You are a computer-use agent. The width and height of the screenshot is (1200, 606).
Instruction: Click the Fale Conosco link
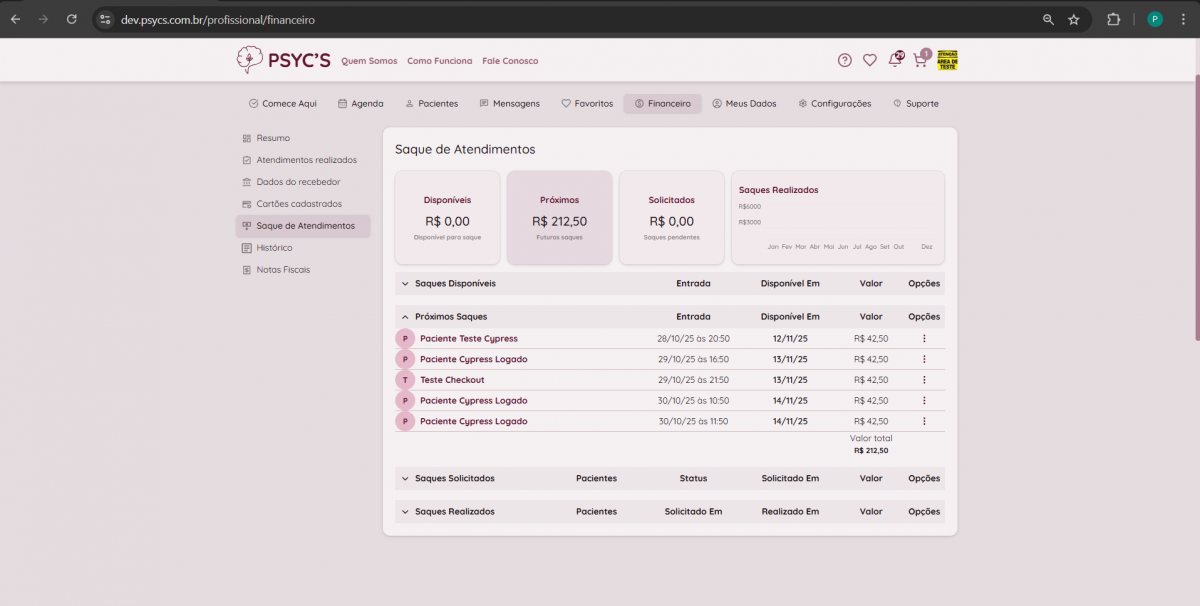pos(510,61)
